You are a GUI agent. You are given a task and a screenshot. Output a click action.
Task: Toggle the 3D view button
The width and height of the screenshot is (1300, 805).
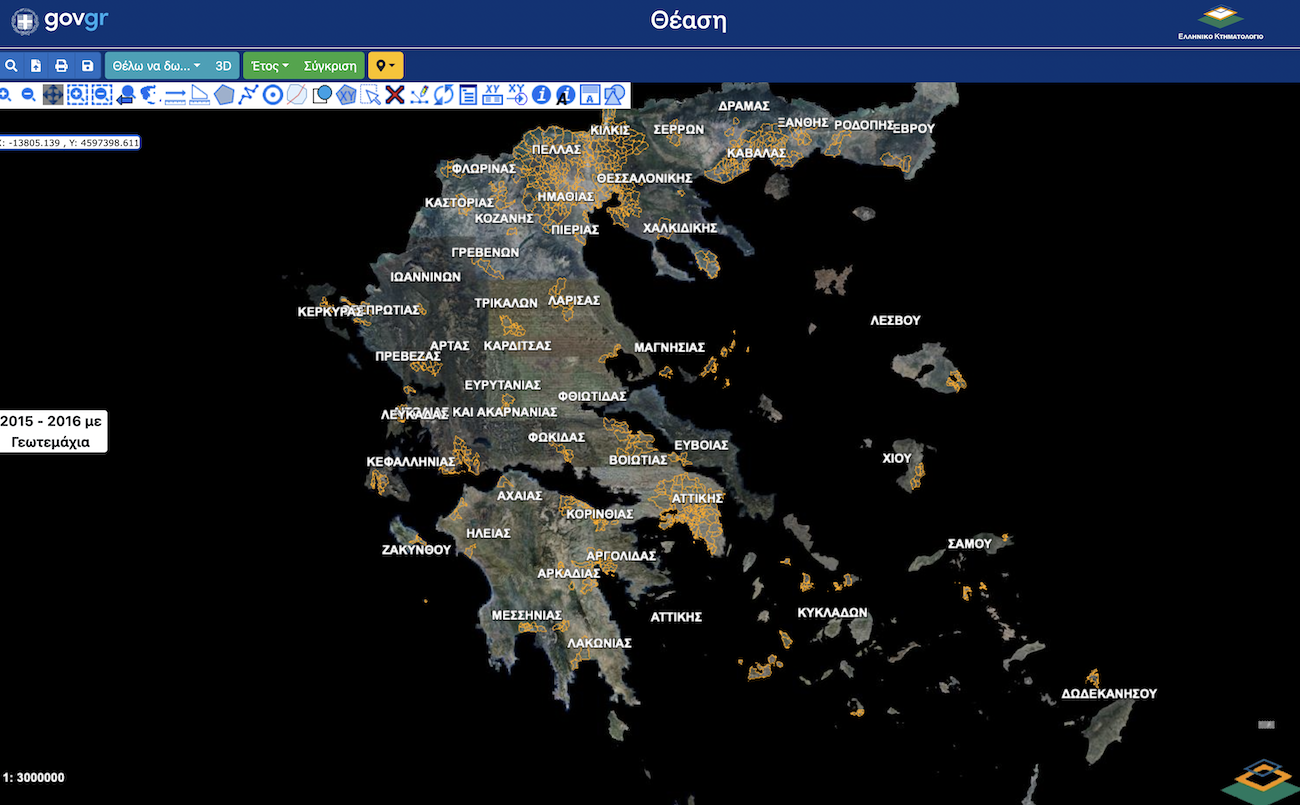pos(224,66)
